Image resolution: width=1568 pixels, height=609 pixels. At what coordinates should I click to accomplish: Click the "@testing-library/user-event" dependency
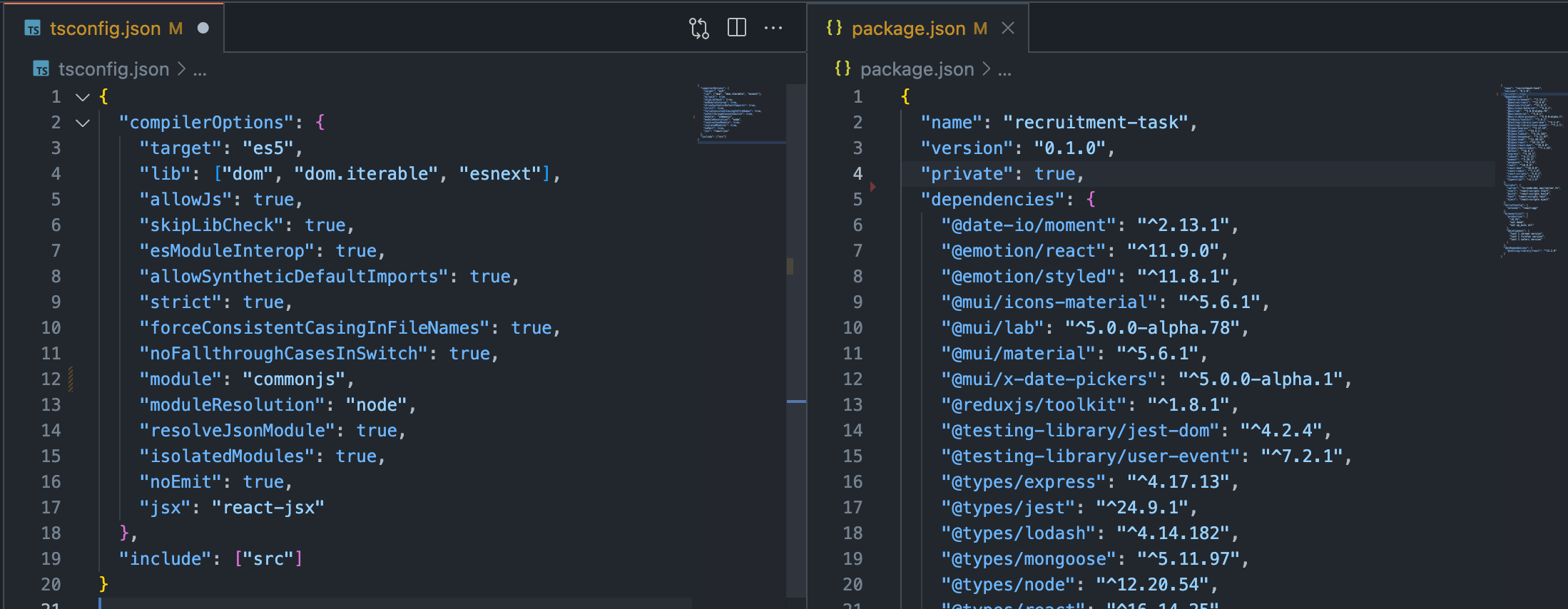pos(1091,456)
